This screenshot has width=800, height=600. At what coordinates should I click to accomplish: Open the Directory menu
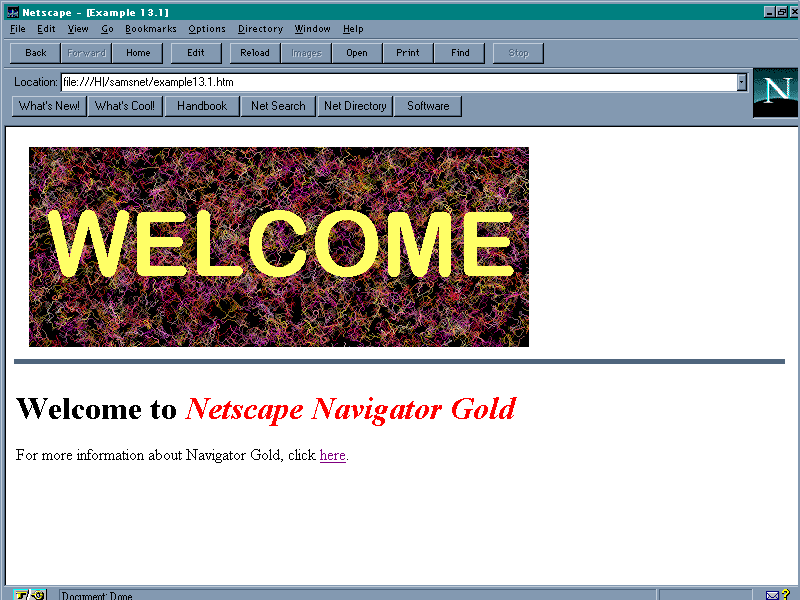click(260, 29)
